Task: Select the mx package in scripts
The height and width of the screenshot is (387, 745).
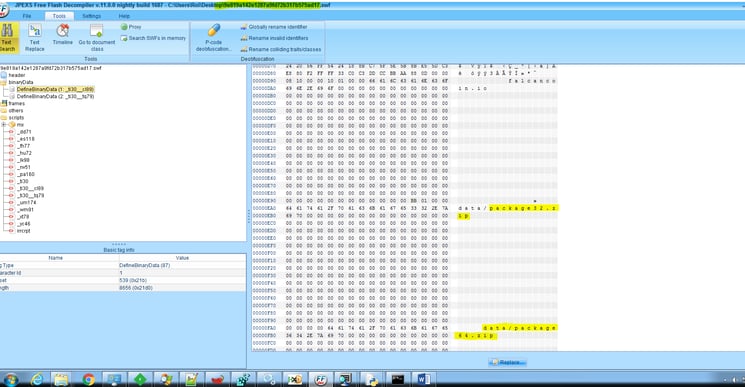Action: [16, 124]
